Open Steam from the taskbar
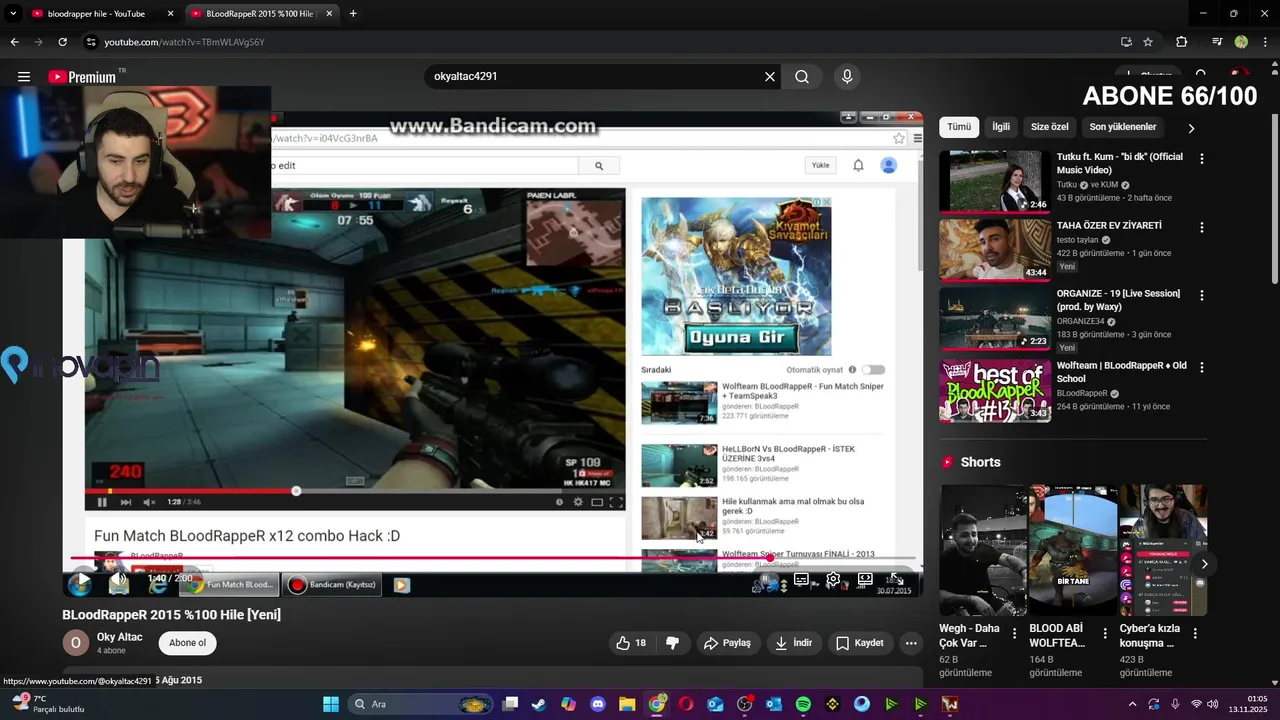 click(x=539, y=704)
